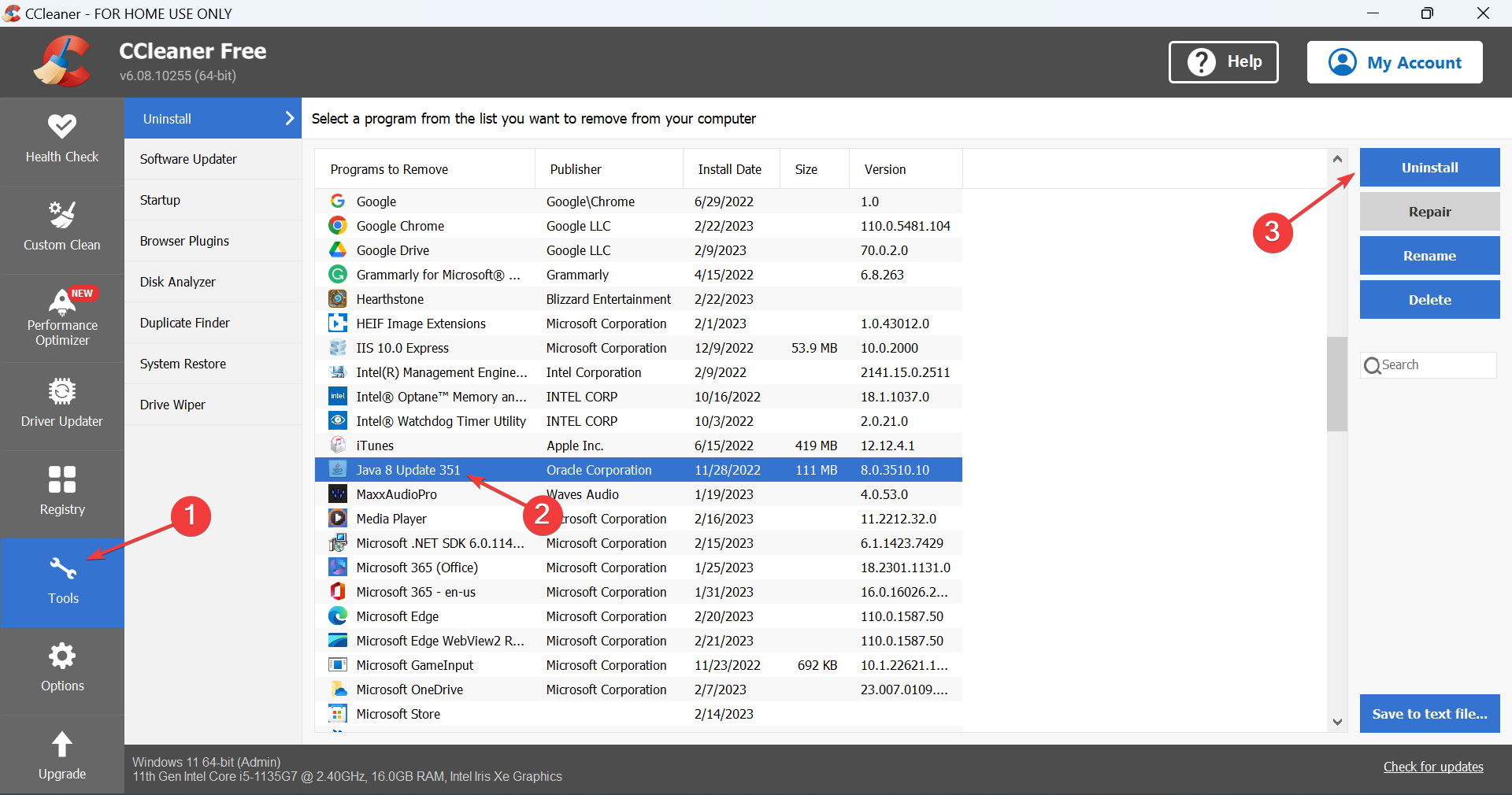Open My Account
The height and width of the screenshot is (795, 1512).
[x=1395, y=62]
